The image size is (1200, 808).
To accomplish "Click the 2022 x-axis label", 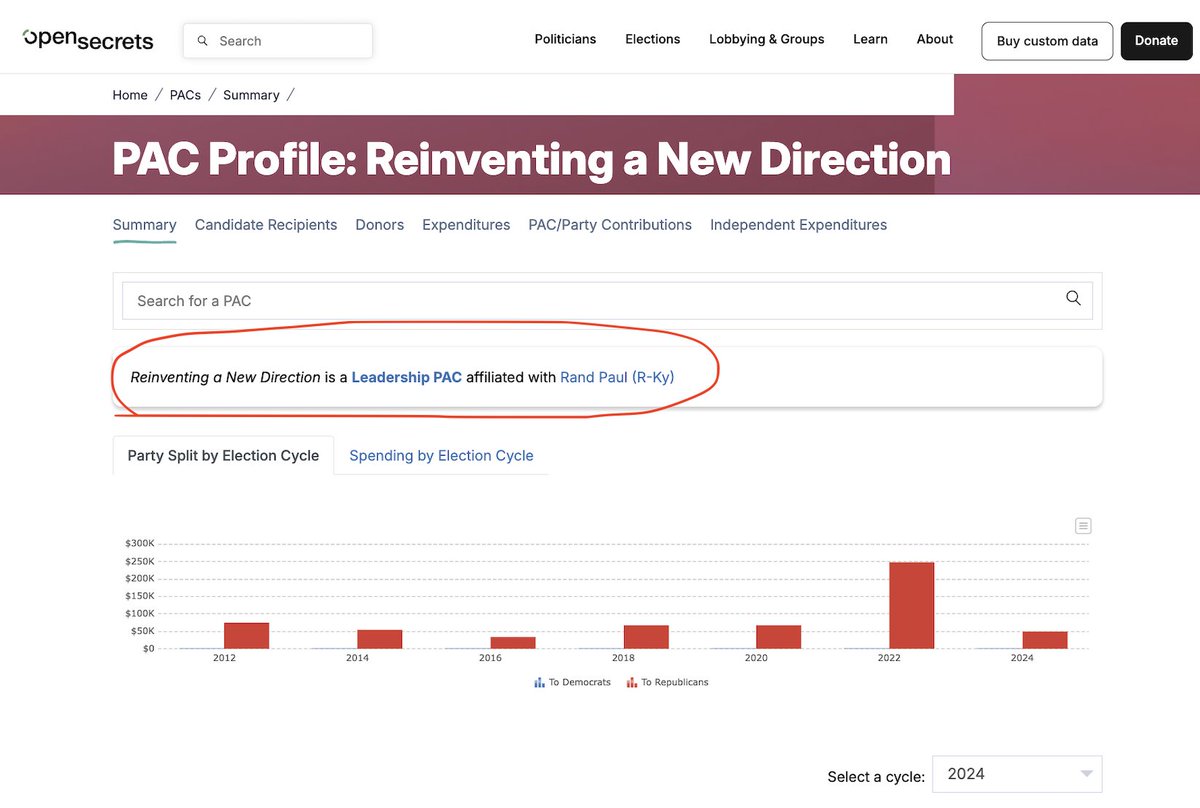I will tap(889, 658).
